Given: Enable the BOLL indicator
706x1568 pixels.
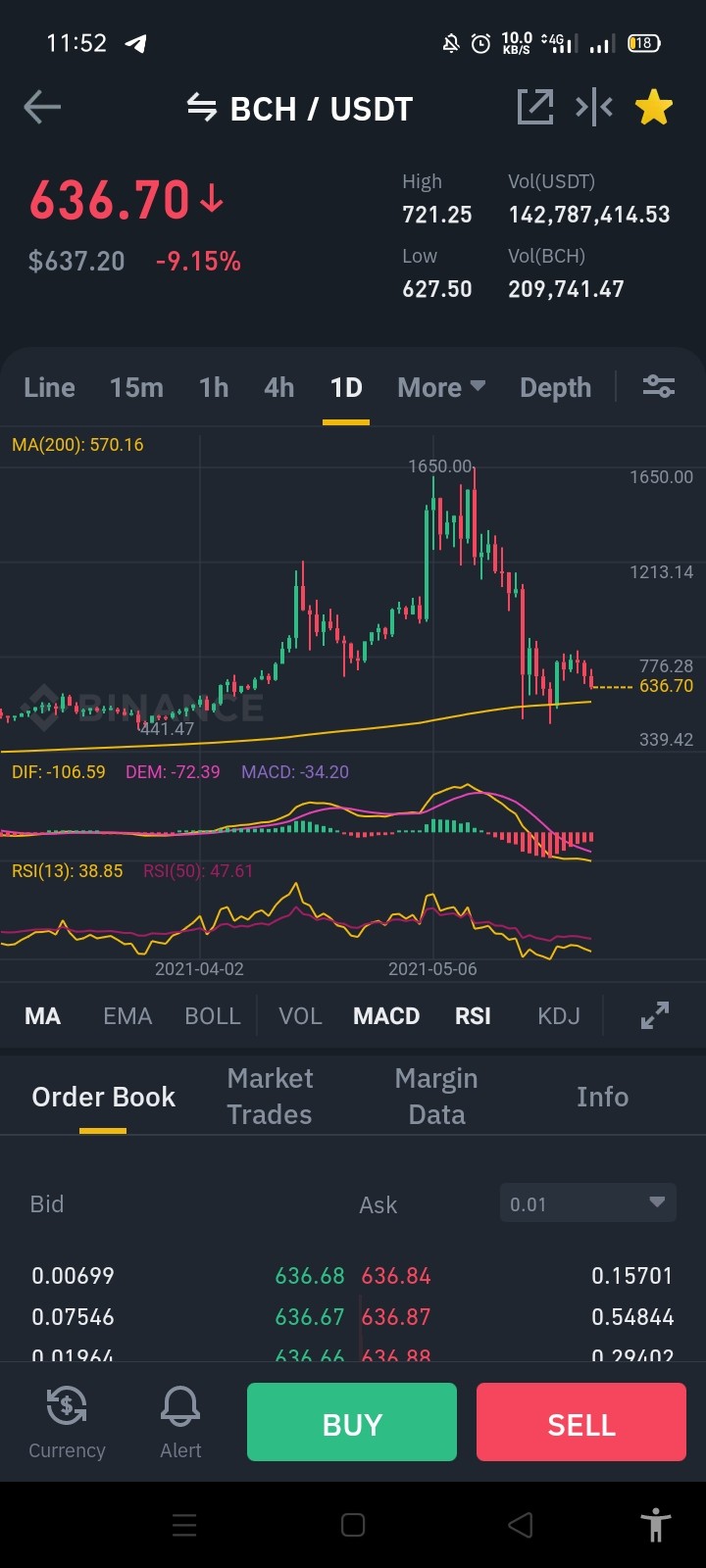Looking at the screenshot, I should coord(213,1016).
